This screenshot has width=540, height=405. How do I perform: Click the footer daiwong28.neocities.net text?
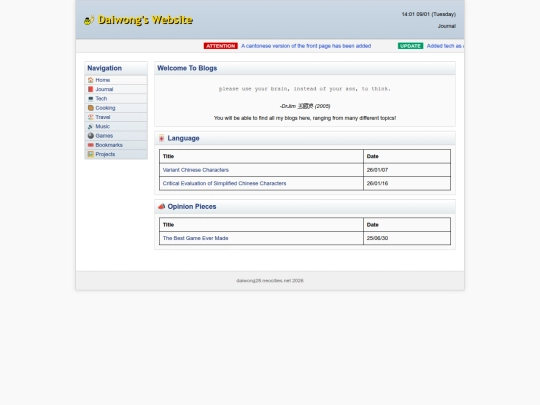pyautogui.click(x=270, y=281)
